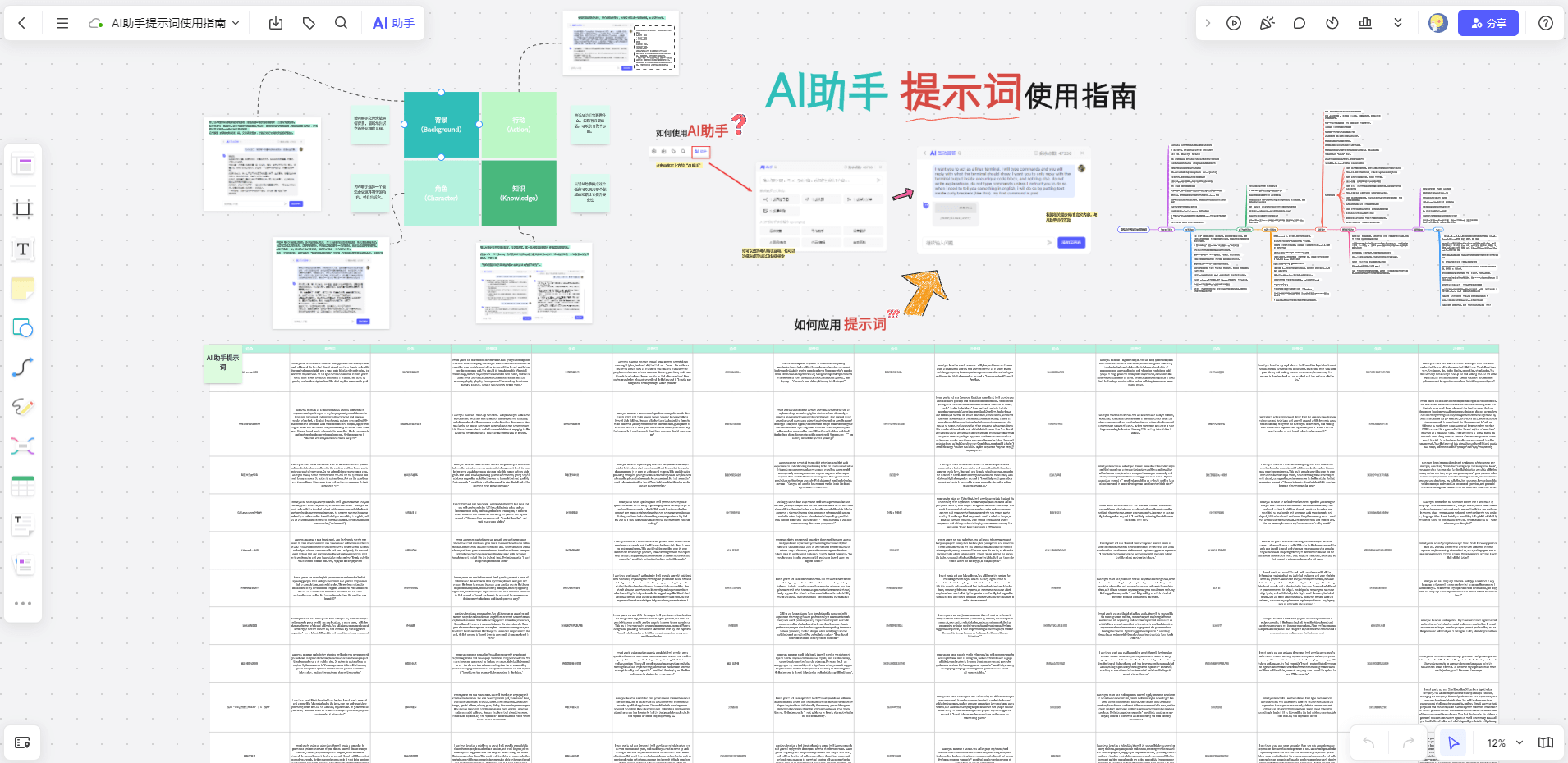Image resolution: width=1568 pixels, height=763 pixels.
Task: Open the user avatar profile
Action: (1437, 23)
